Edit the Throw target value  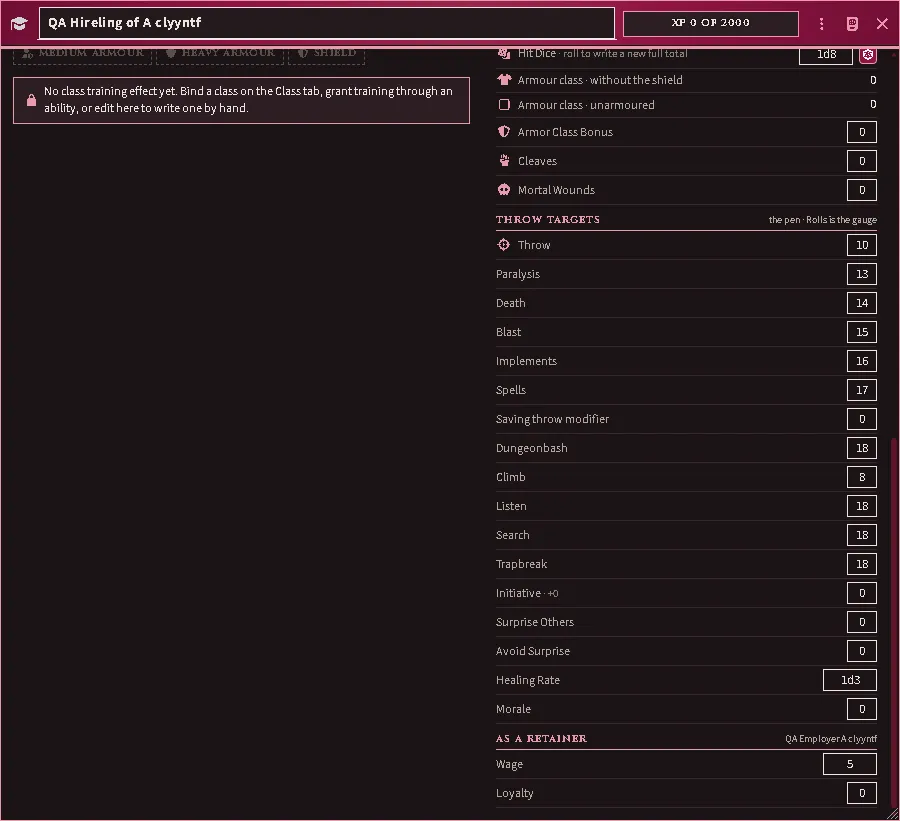pos(862,245)
